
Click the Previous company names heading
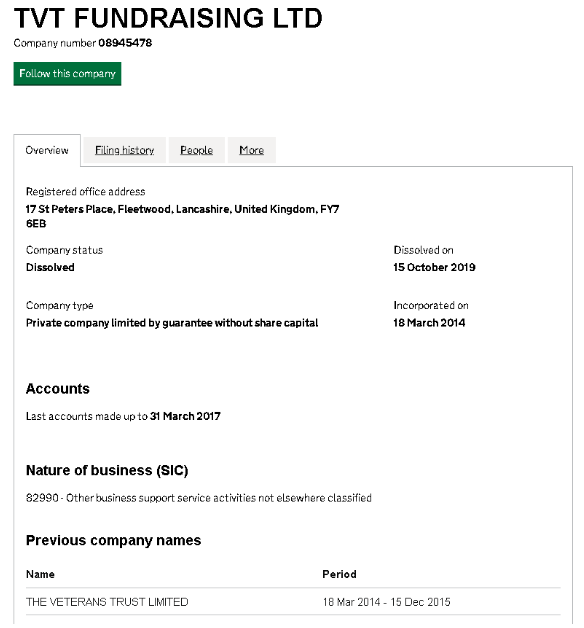coord(113,540)
